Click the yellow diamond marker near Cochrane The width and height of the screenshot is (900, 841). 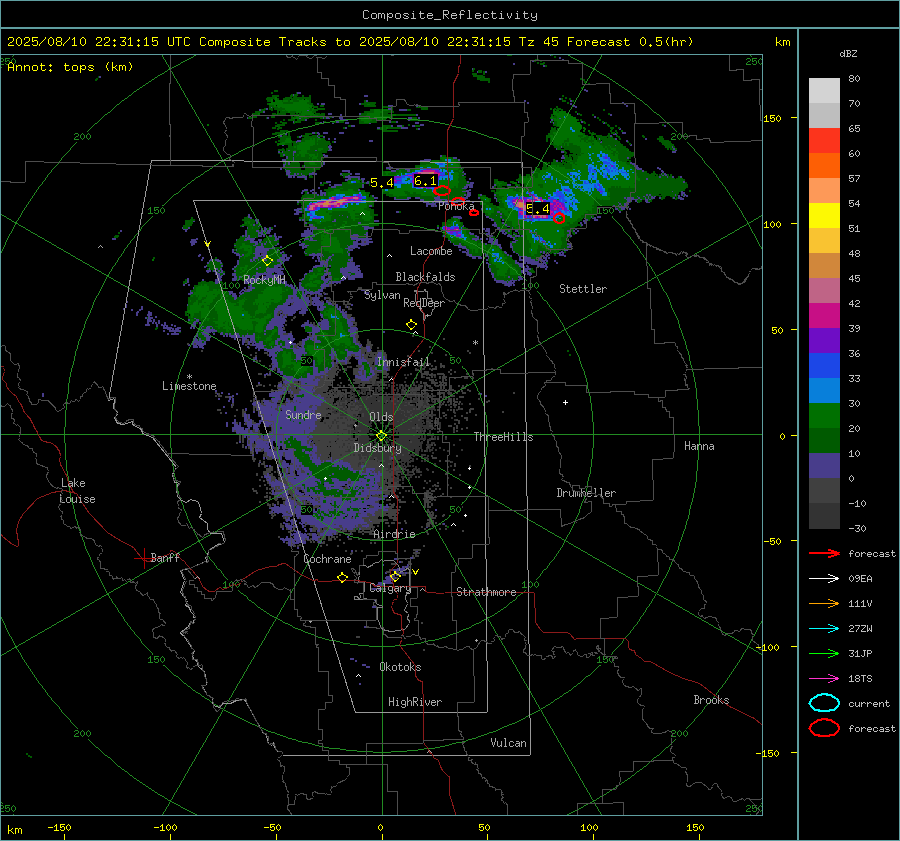click(x=343, y=578)
